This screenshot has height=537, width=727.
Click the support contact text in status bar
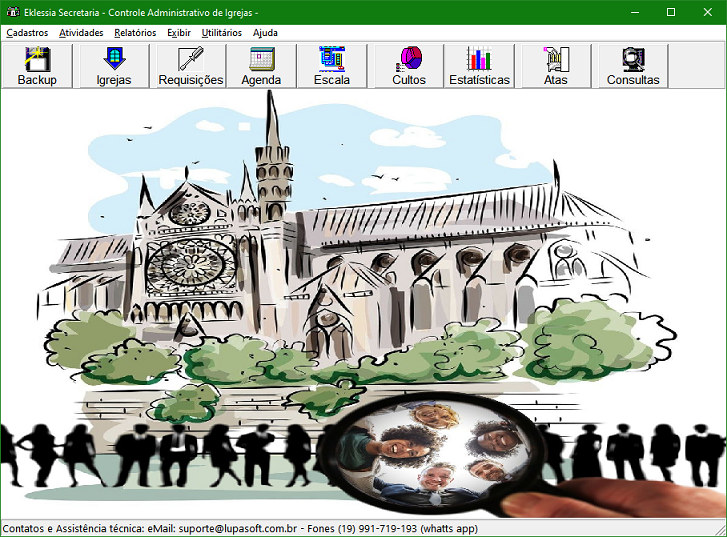[240, 529]
